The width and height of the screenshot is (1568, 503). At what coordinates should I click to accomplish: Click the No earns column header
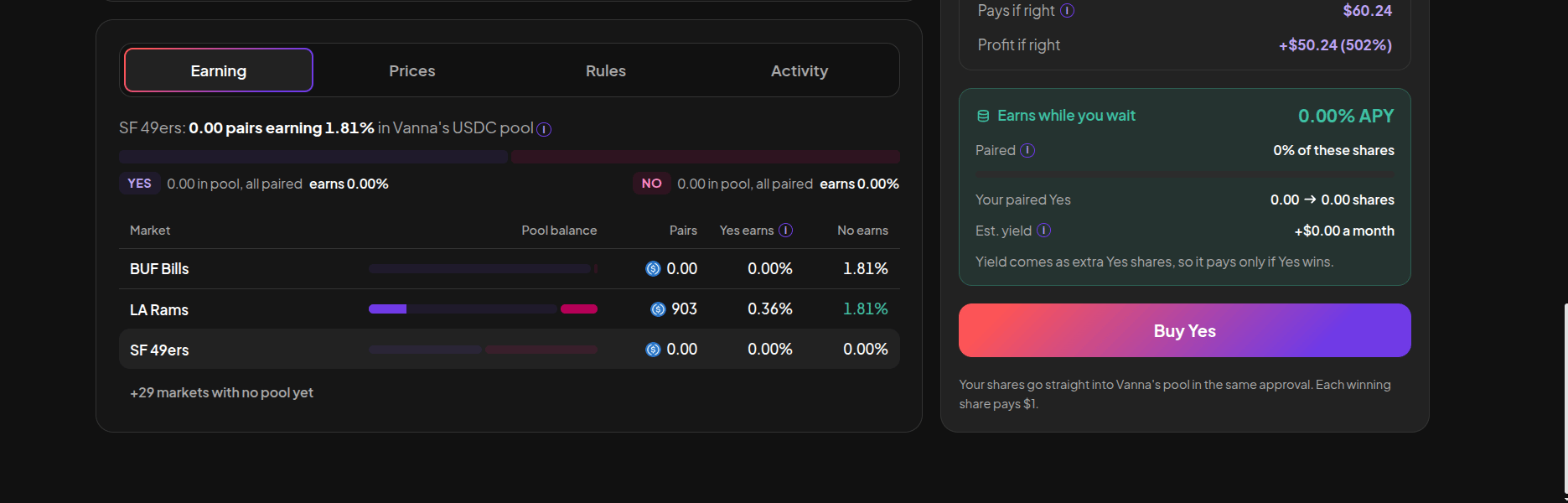(x=862, y=231)
